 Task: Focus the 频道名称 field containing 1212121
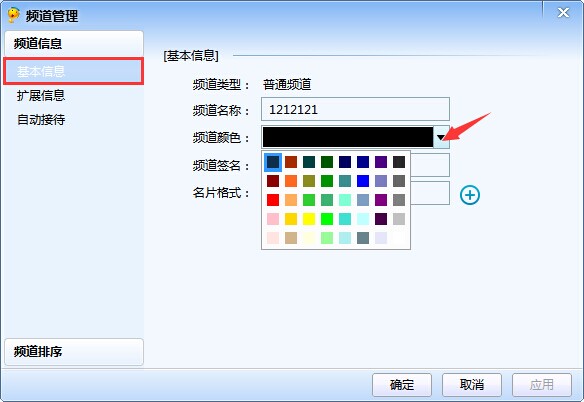click(x=355, y=109)
